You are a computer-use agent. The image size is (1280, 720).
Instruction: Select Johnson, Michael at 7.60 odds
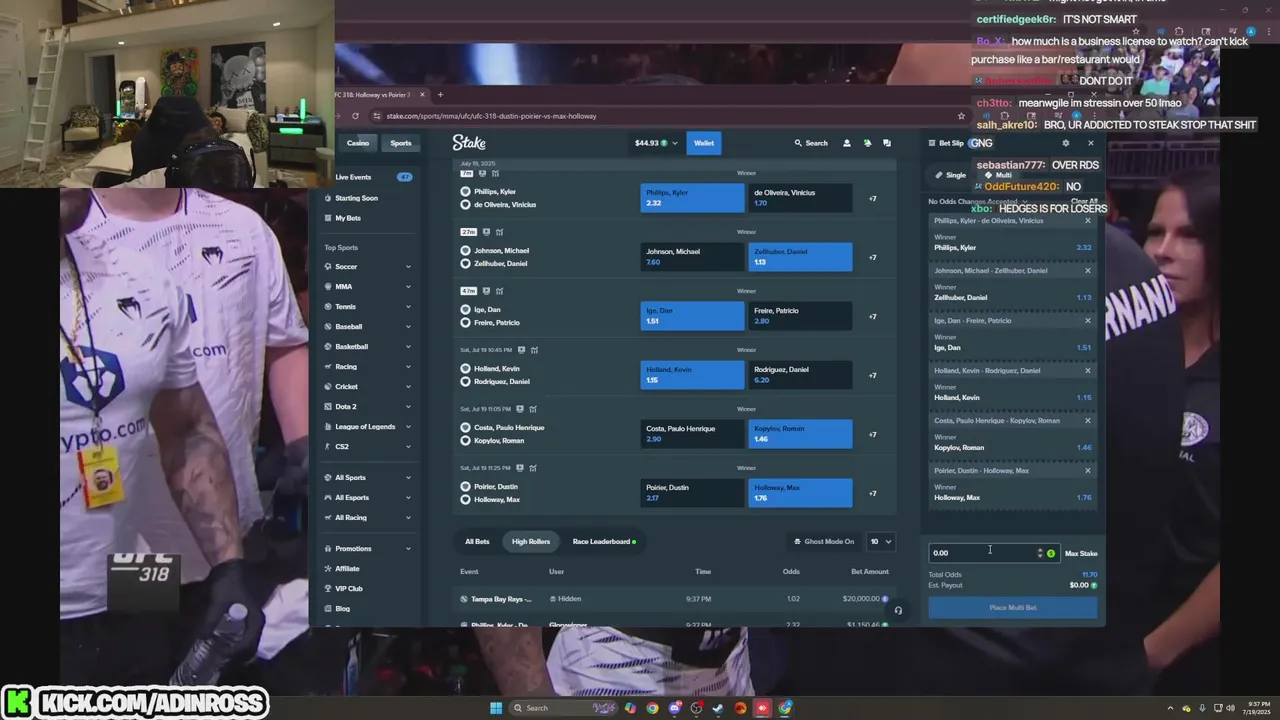(x=692, y=257)
